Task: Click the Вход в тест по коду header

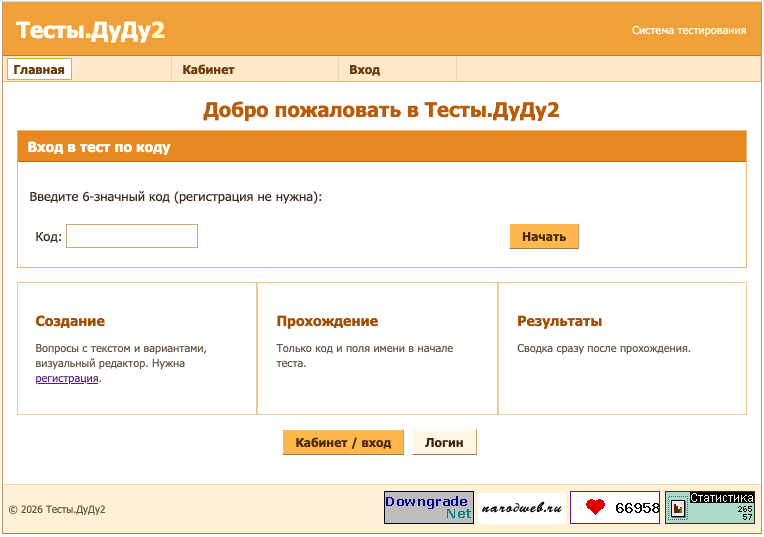Action: pyautogui.click(x=99, y=147)
